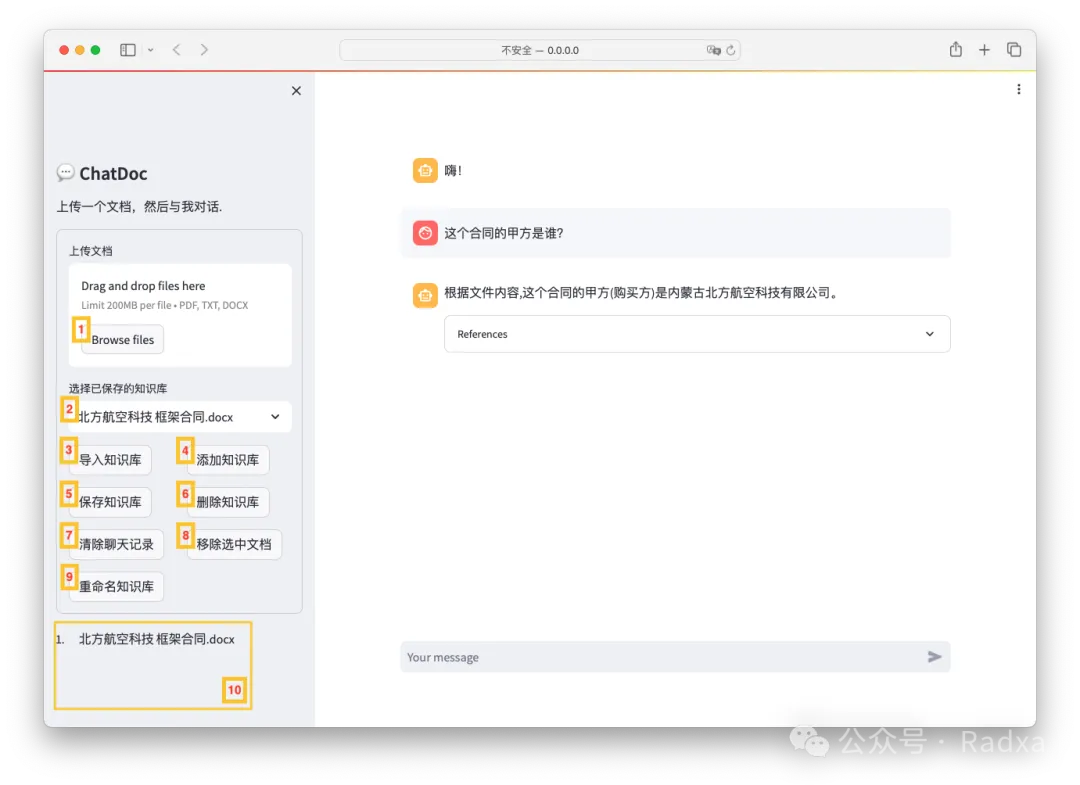1080x785 pixels.
Task: Open the three-dot app menu at the top right
Action: pyautogui.click(x=1019, y=90)
